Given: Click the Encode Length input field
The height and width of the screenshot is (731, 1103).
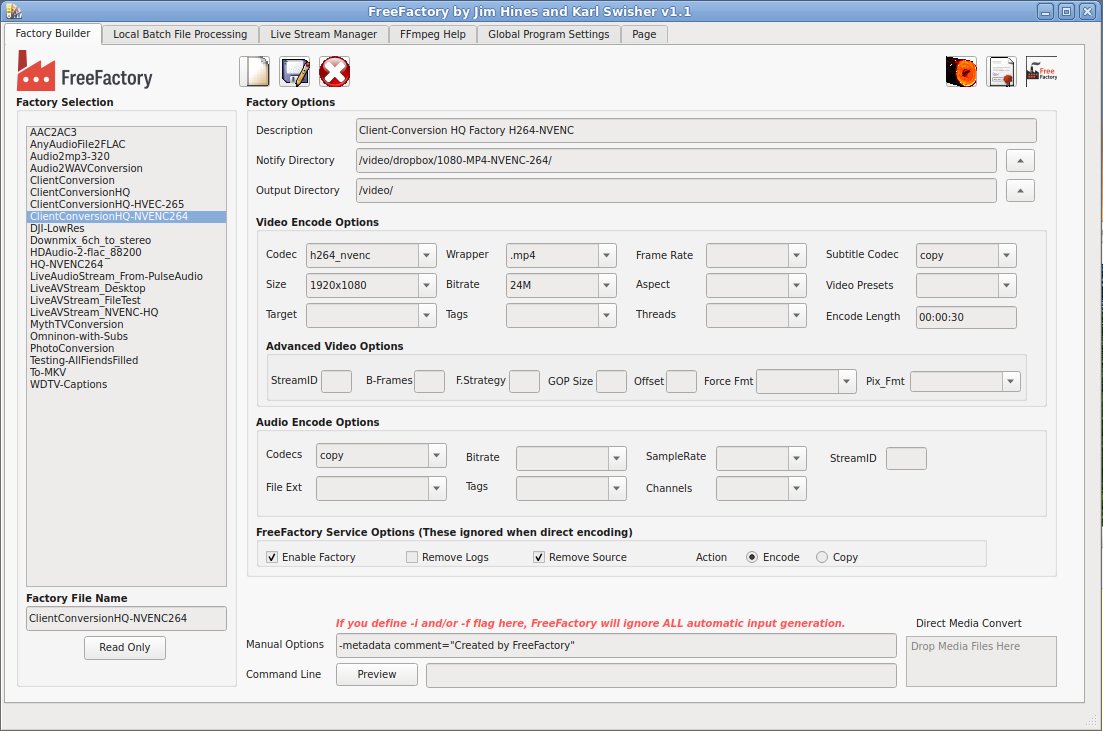Looking at the screenshot, I should 966,317.
